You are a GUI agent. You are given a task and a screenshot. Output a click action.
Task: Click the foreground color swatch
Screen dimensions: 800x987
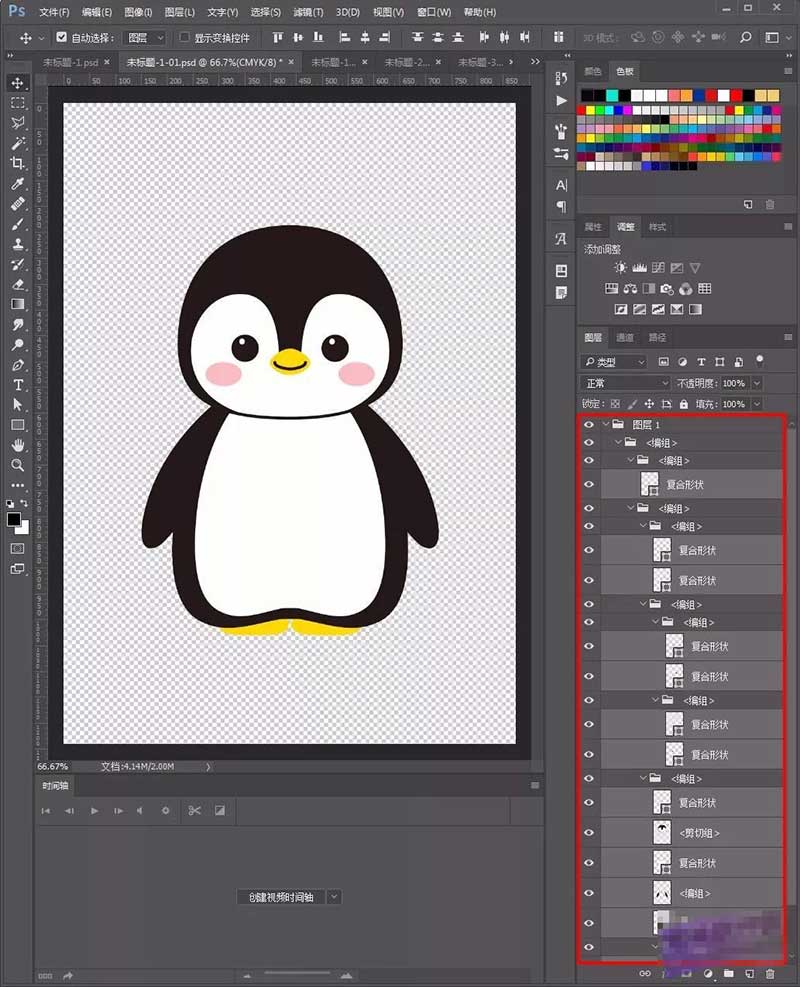pos(14,520)
